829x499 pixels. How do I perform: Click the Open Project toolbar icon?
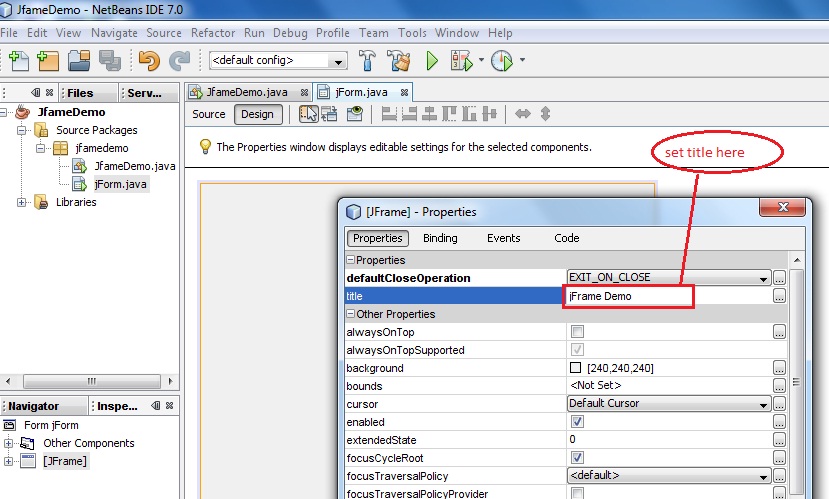point(79,61)
